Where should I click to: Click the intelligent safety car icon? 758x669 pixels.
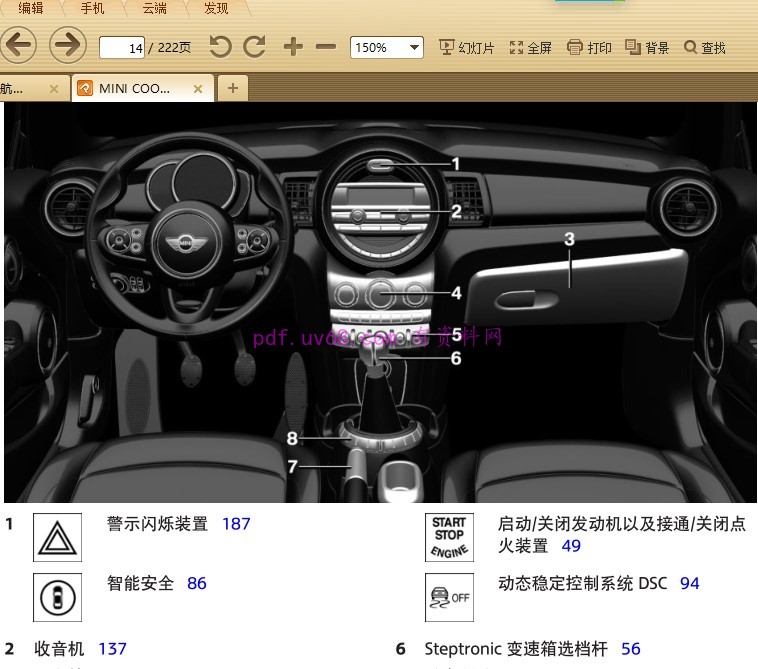tap(57, 597)
